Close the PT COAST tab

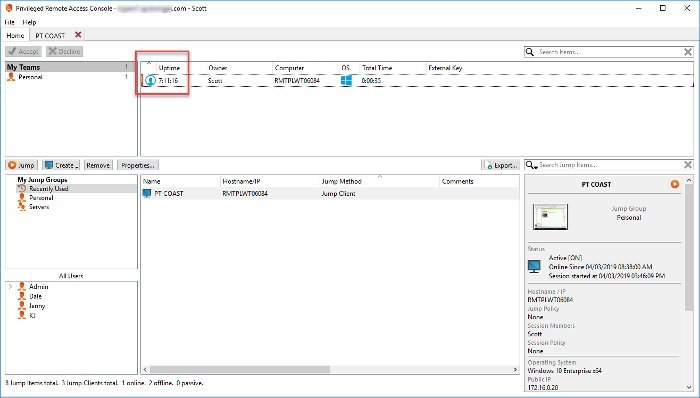coord(78,35)
